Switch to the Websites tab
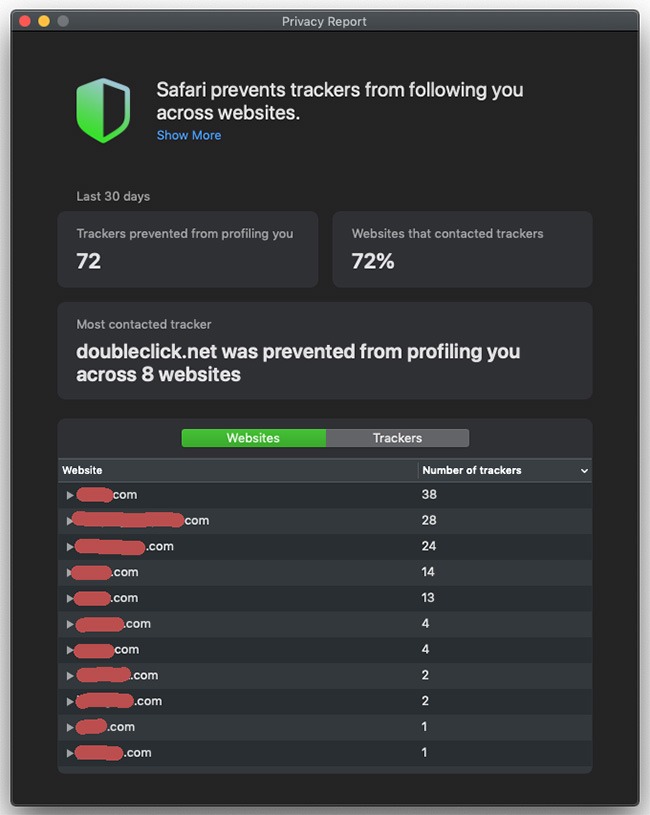Image resolution: width=650 pixels, height=815 pixels. [x=253, y=438]
